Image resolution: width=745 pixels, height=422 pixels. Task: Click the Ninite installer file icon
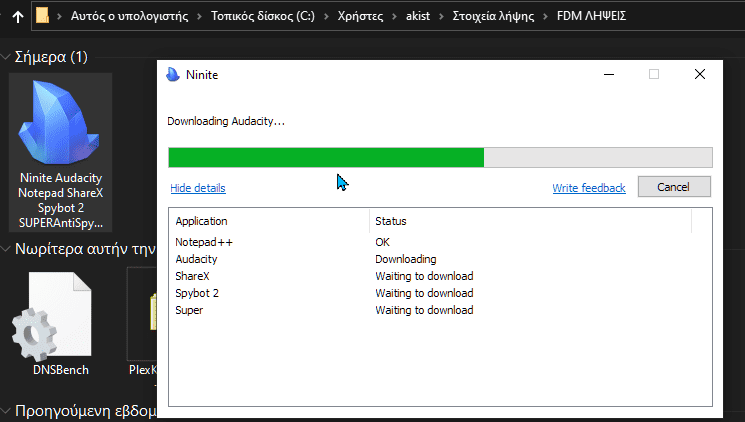pyautogui.click(x=60, y=123)
